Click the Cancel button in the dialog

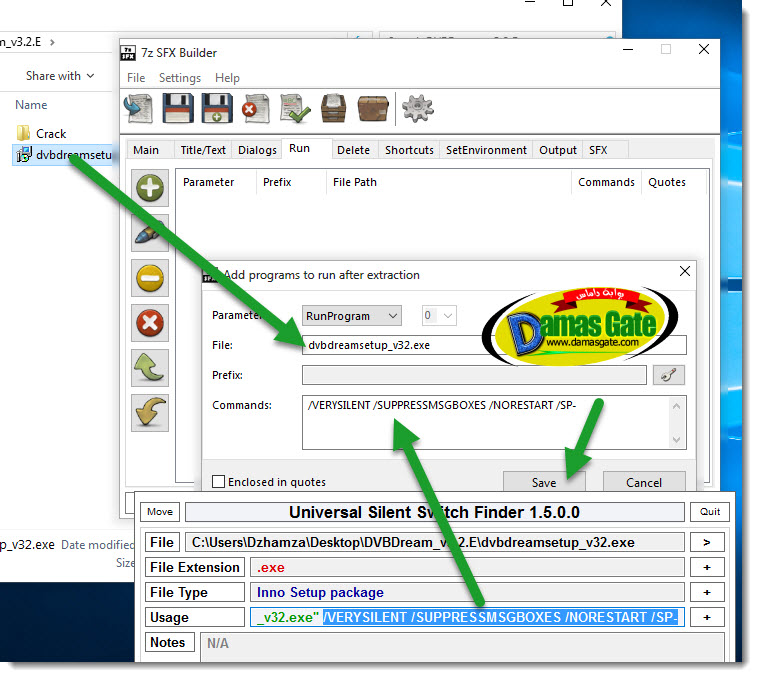tap(644, 482)
